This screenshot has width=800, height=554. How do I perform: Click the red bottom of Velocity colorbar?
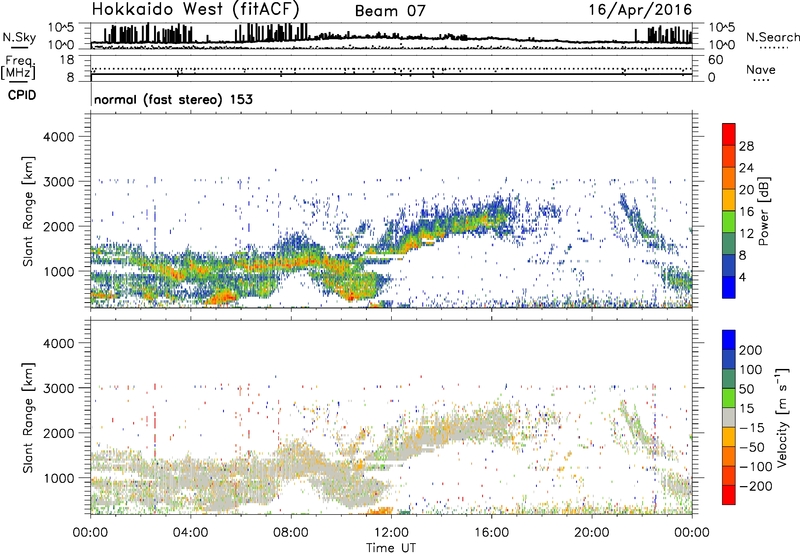[729, 495]
